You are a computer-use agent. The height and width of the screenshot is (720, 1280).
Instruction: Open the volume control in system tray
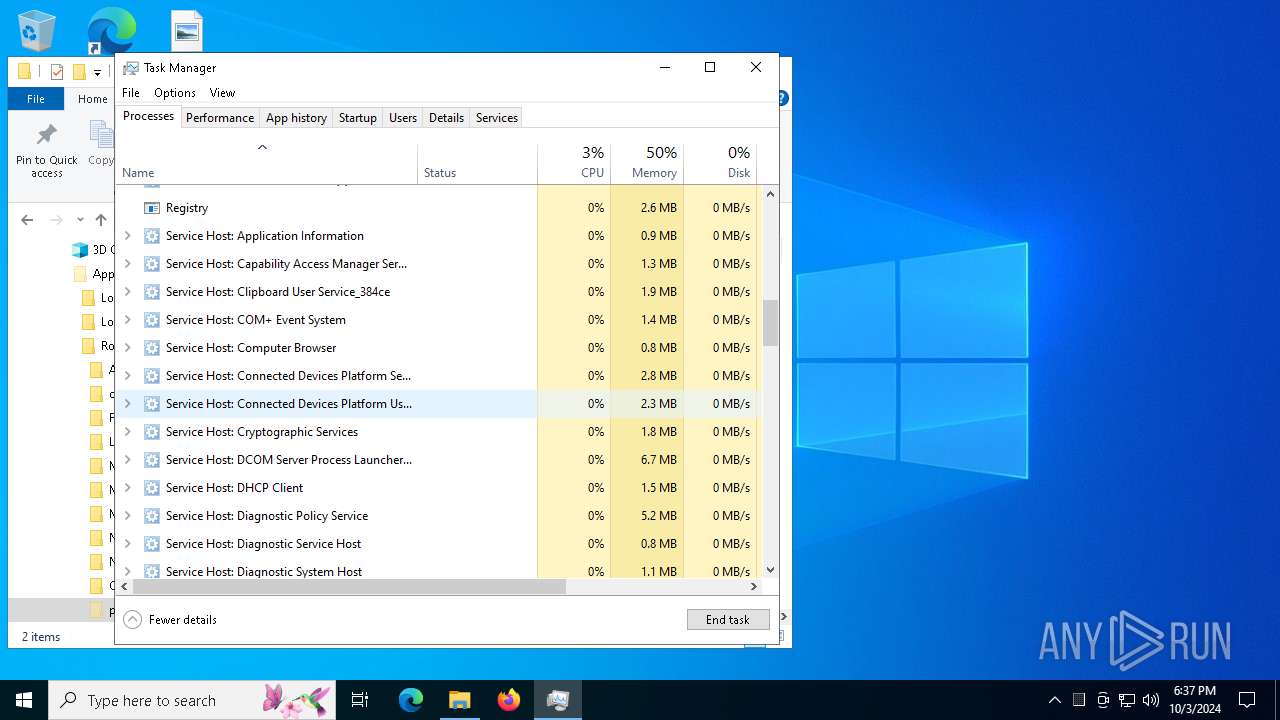[1151, 700]
